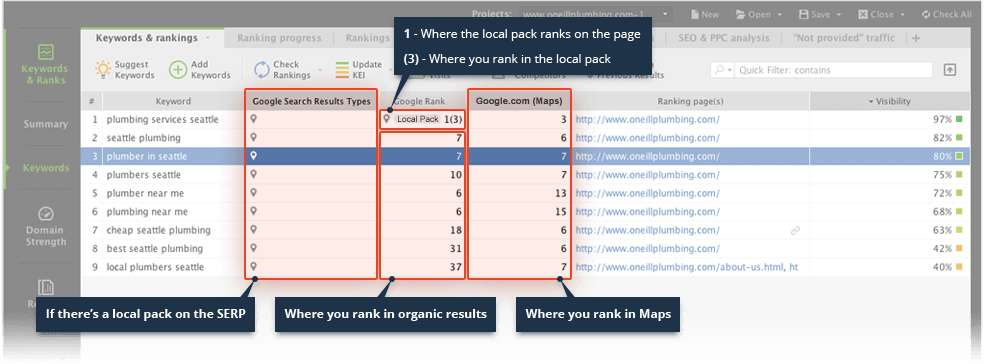Click the pin icon for local plumbers seattle
This screenshot has height=364, width=984.
click(253, 267)
